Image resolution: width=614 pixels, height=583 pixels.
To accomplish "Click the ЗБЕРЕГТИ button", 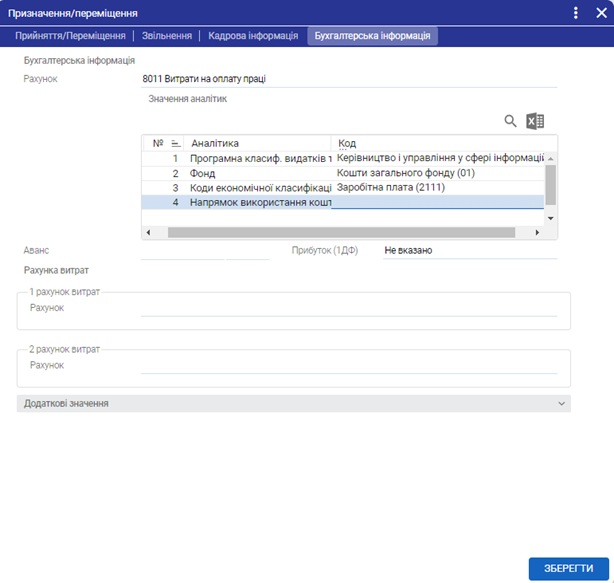I will point(568,567).
